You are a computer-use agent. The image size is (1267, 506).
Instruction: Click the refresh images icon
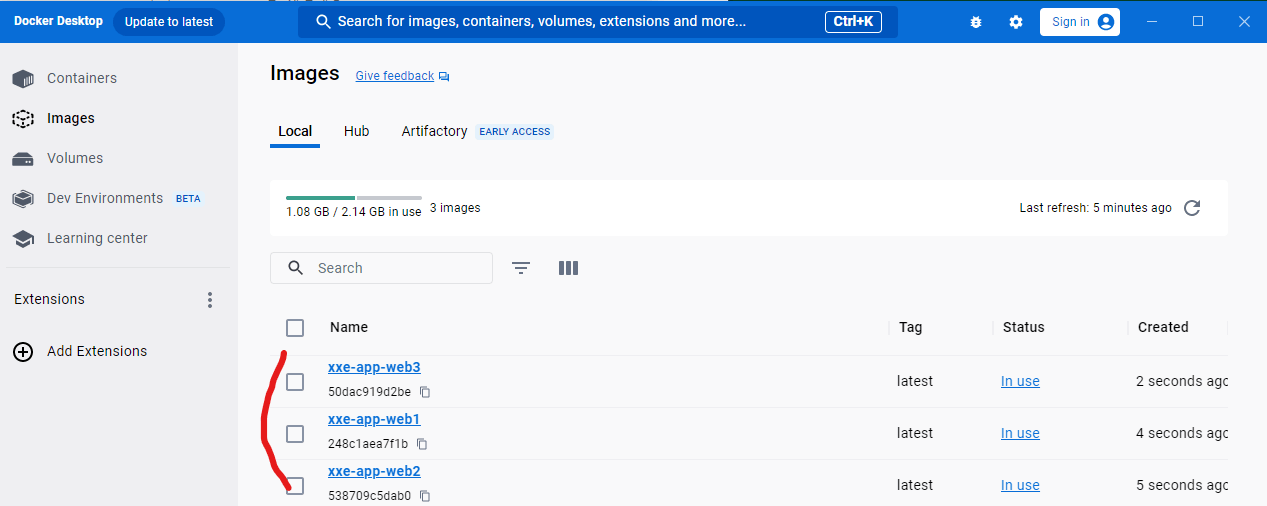click(1192, 208)
